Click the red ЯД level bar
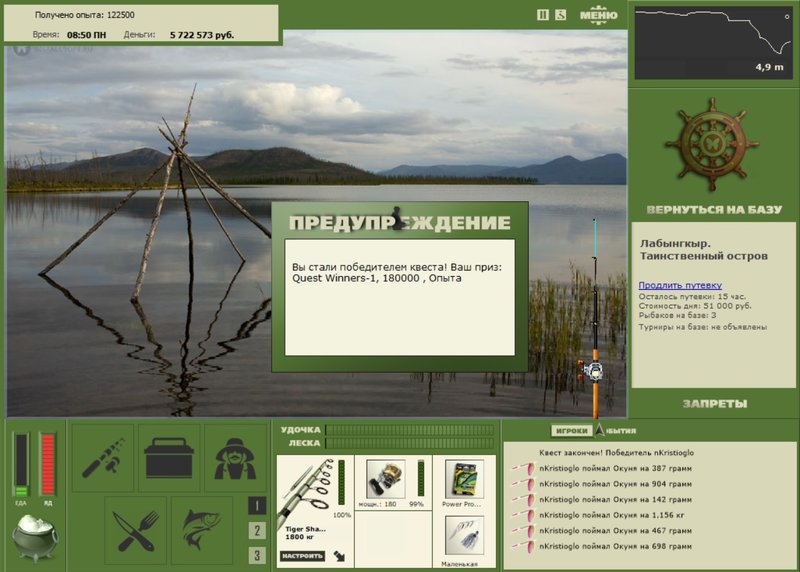 click(x=47, y=464)
